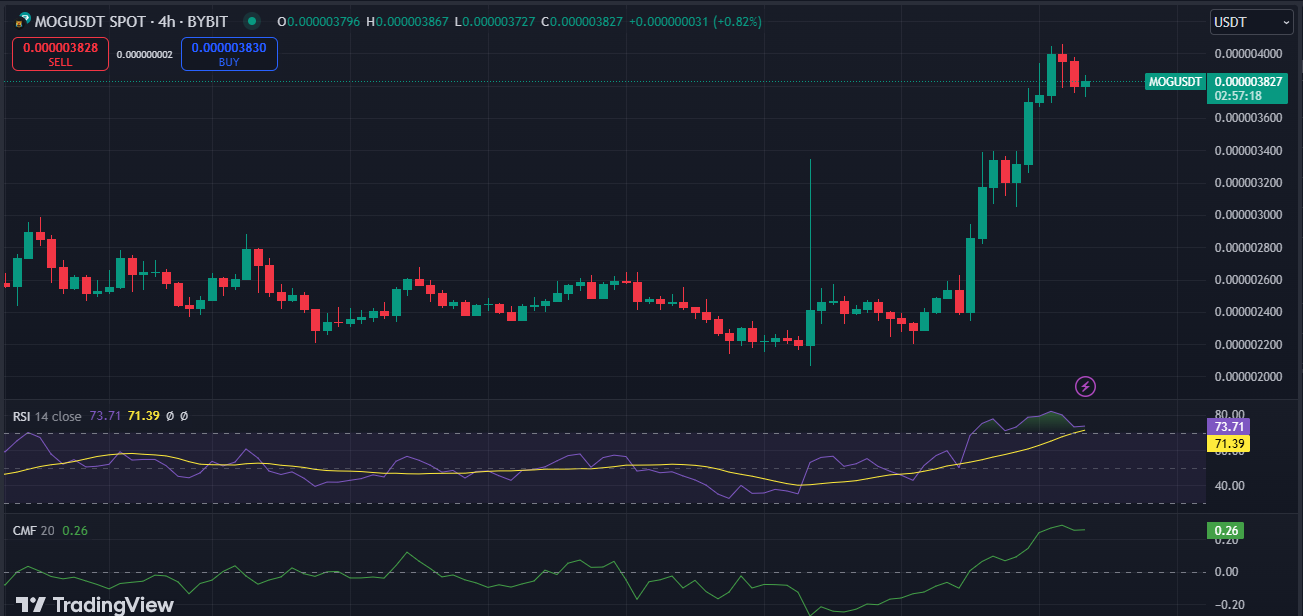Click the purple 73.71 RSI value badge
The width and height of the screenshot is (1303, 616).
coord(1229,426)
